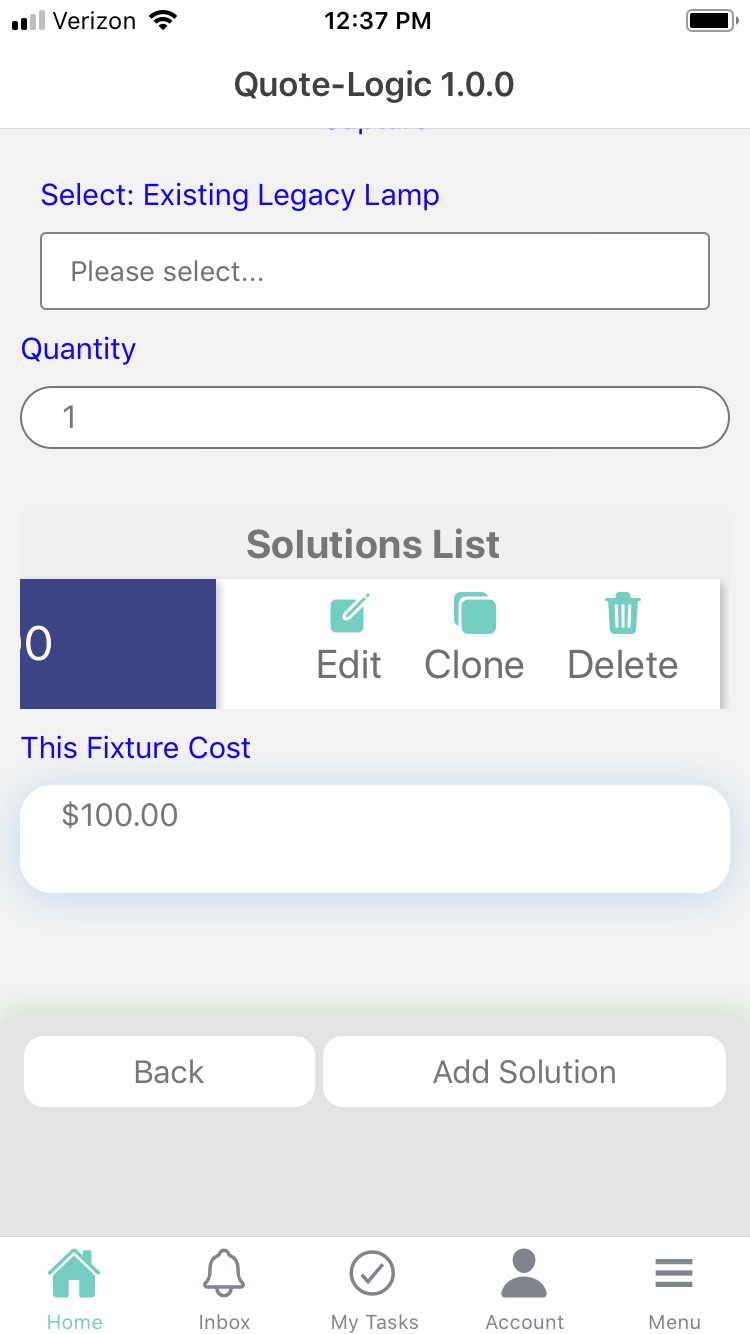Open the hamburger Menu icon
Viewport: 750px width, 1334px height.
(x=674, y=1273)
